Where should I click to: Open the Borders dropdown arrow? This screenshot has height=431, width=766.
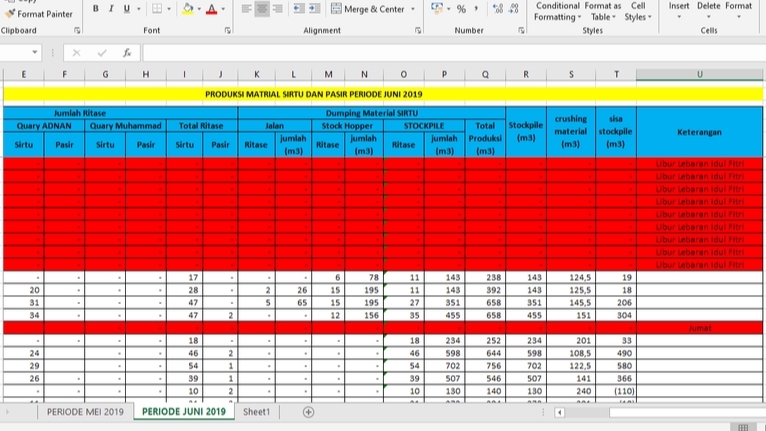[169, 8]
